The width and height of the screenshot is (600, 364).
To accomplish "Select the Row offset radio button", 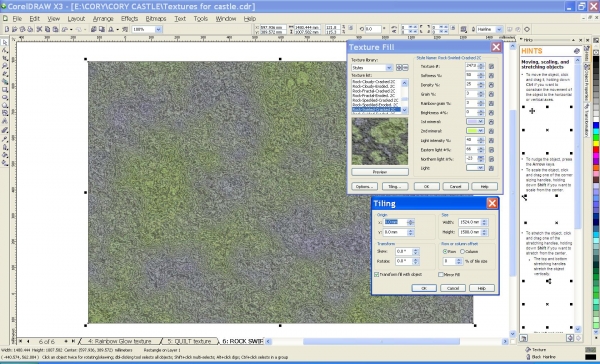I will [x=445, y=251].
